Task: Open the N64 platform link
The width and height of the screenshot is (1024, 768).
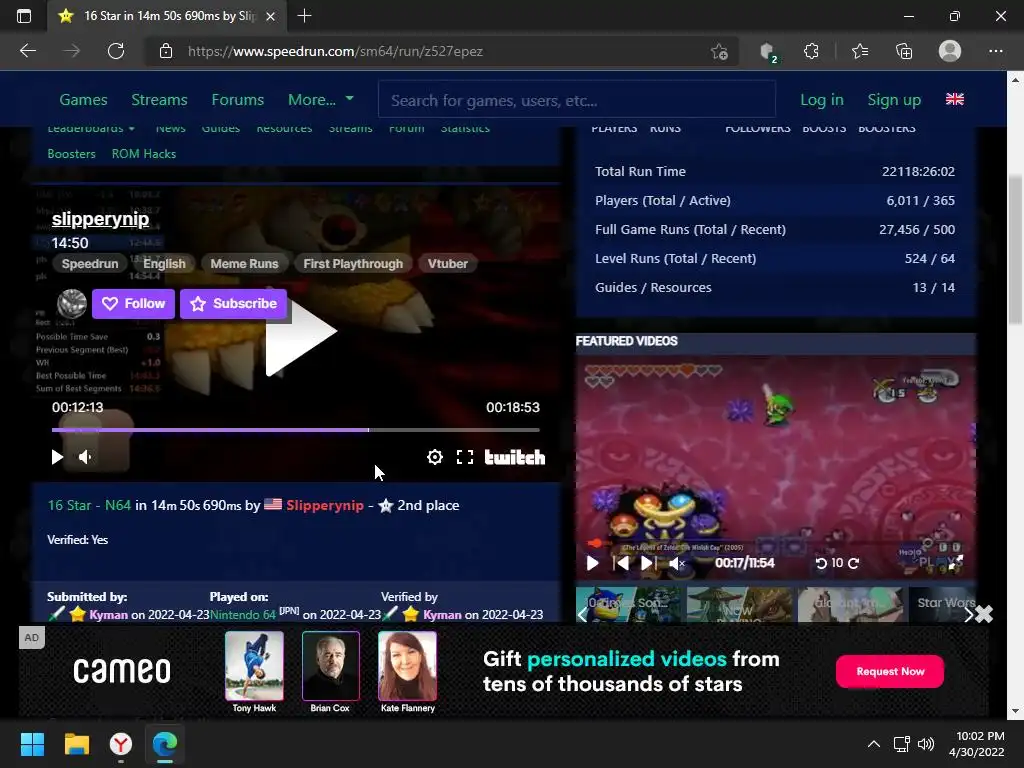Action: (x=118, y=505)
